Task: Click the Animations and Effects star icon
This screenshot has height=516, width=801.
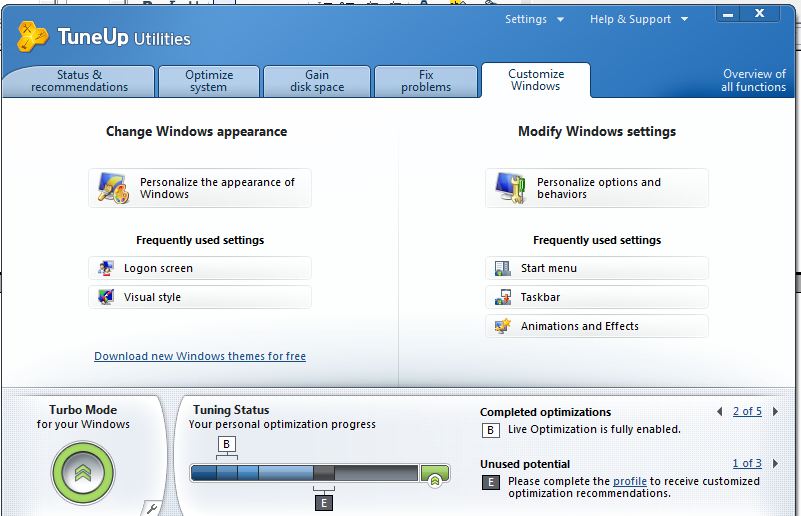Action: (504, 326)
